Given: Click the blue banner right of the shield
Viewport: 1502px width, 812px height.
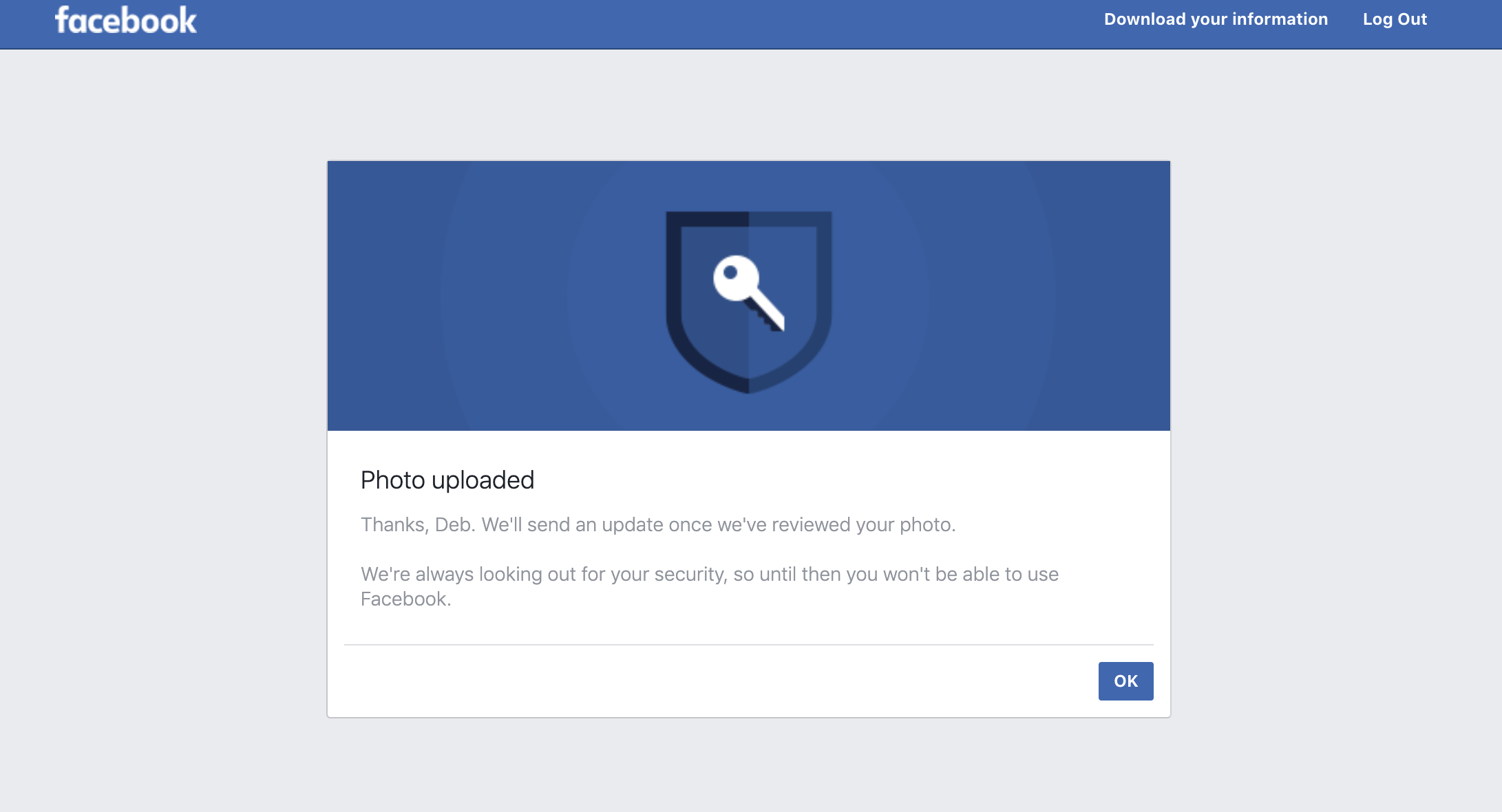Looking at the screenshot, I should click(998, 296).
